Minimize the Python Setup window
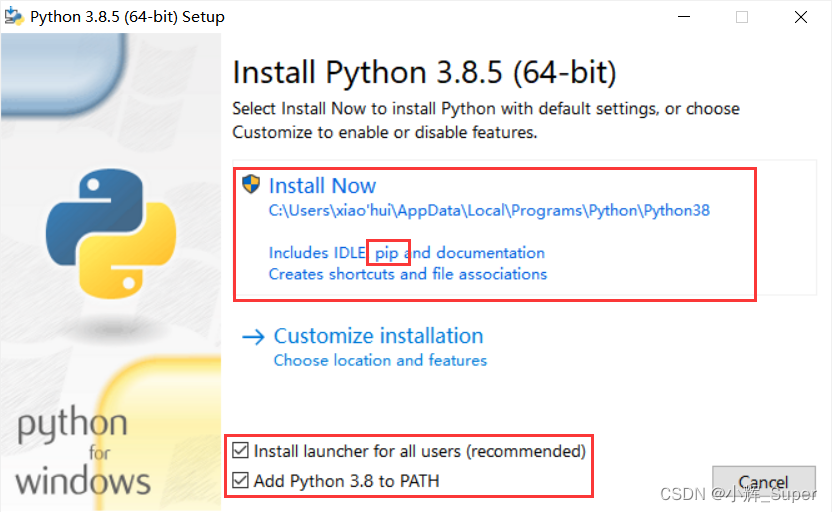 click(x=684, y=17)
